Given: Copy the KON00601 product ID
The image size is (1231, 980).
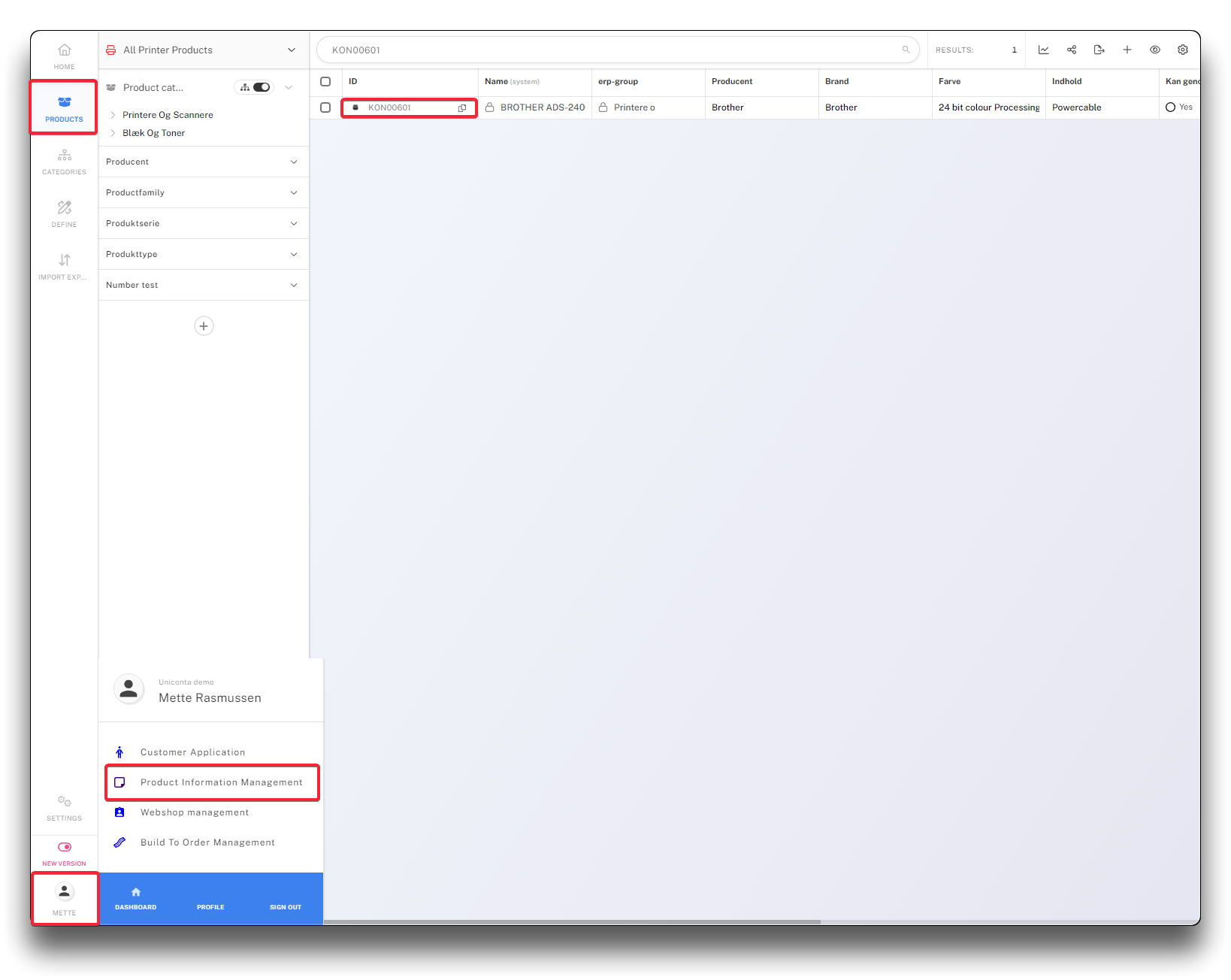Looking at the screenshot, I should click(462, 107).
